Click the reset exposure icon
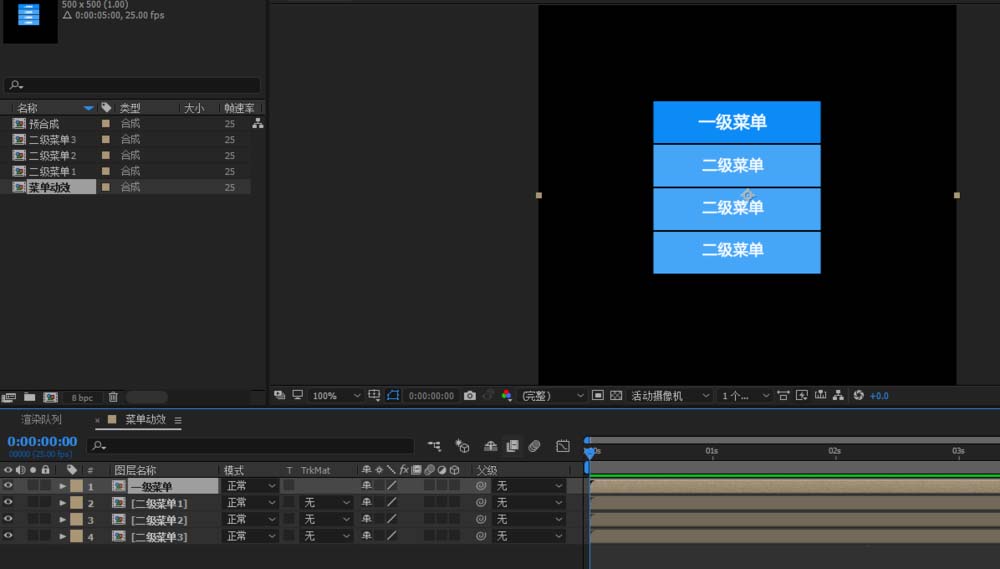The image size is (1000, 569). 858,395
